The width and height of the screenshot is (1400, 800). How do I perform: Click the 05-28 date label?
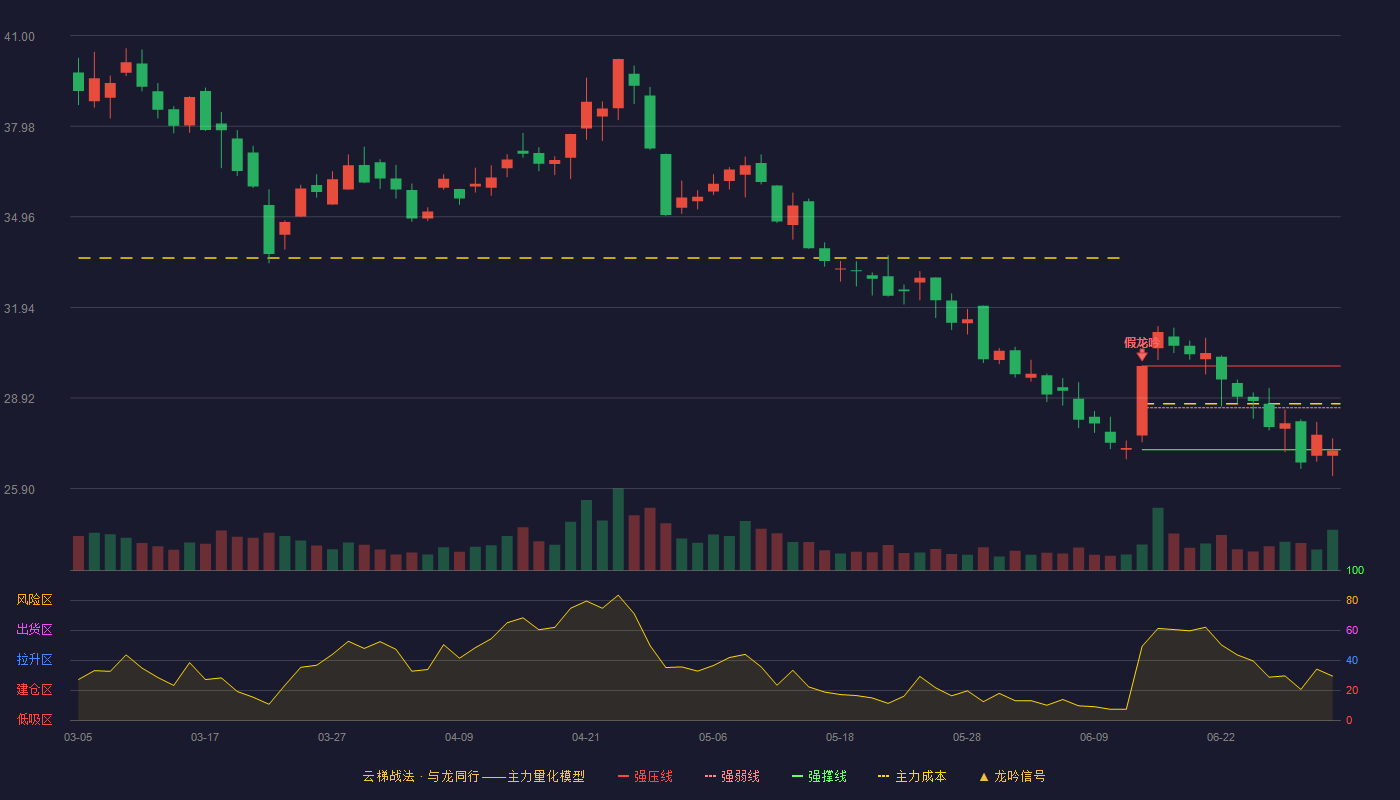[967, 737]
